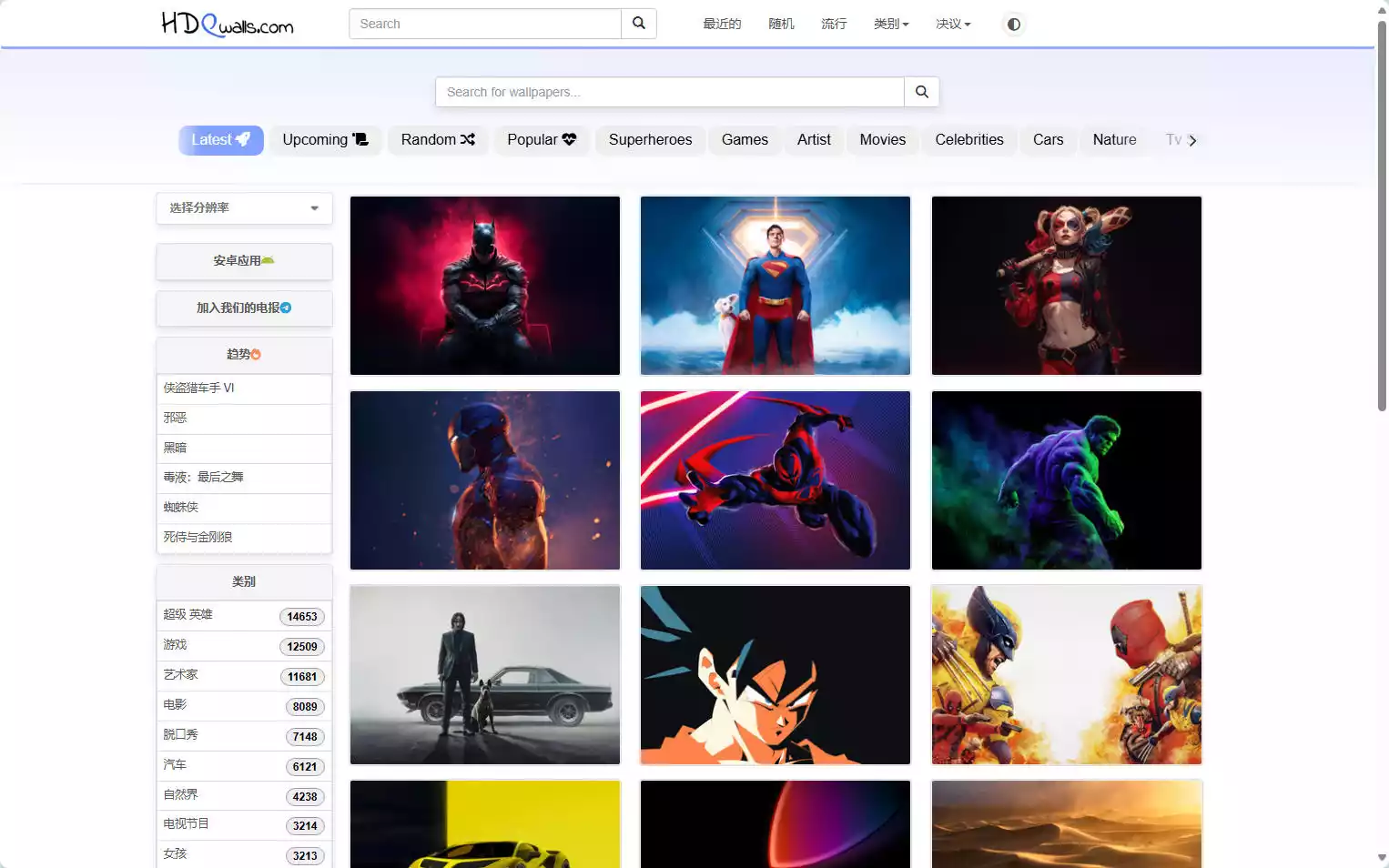
Task: Open the John Wick with car wallpaper thumbnail
Action: coord(485,675)
